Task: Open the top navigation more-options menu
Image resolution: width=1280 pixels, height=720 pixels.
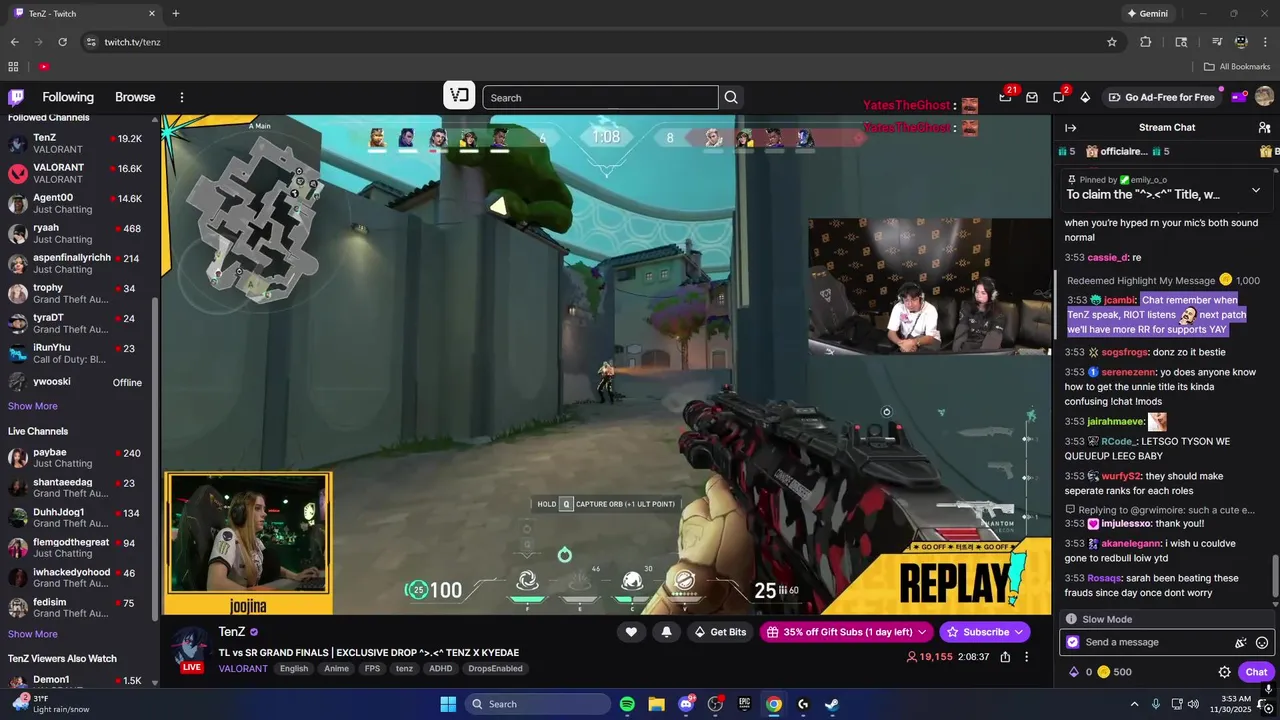Action: tap(182, 97)
